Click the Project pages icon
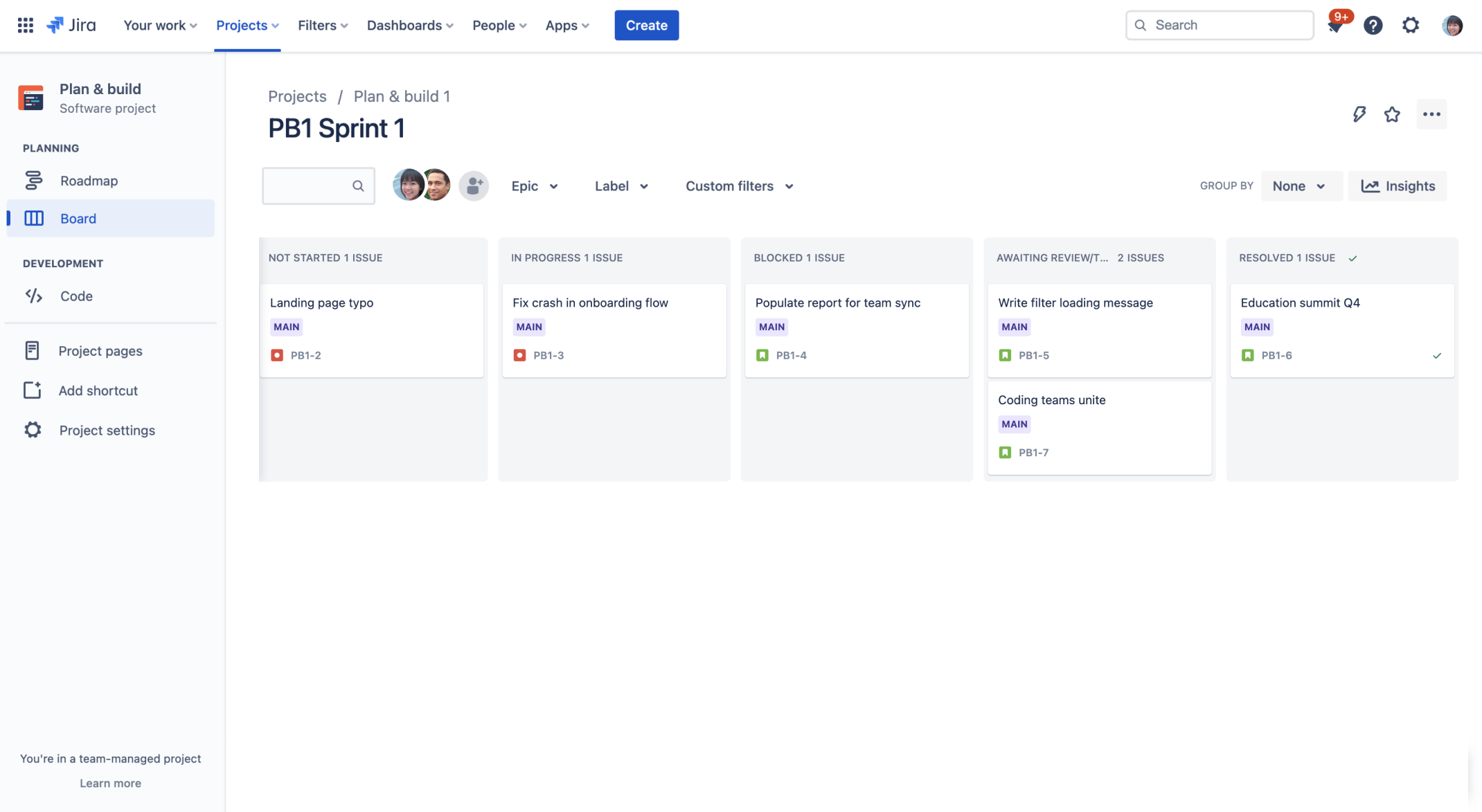 click(32, 351)
